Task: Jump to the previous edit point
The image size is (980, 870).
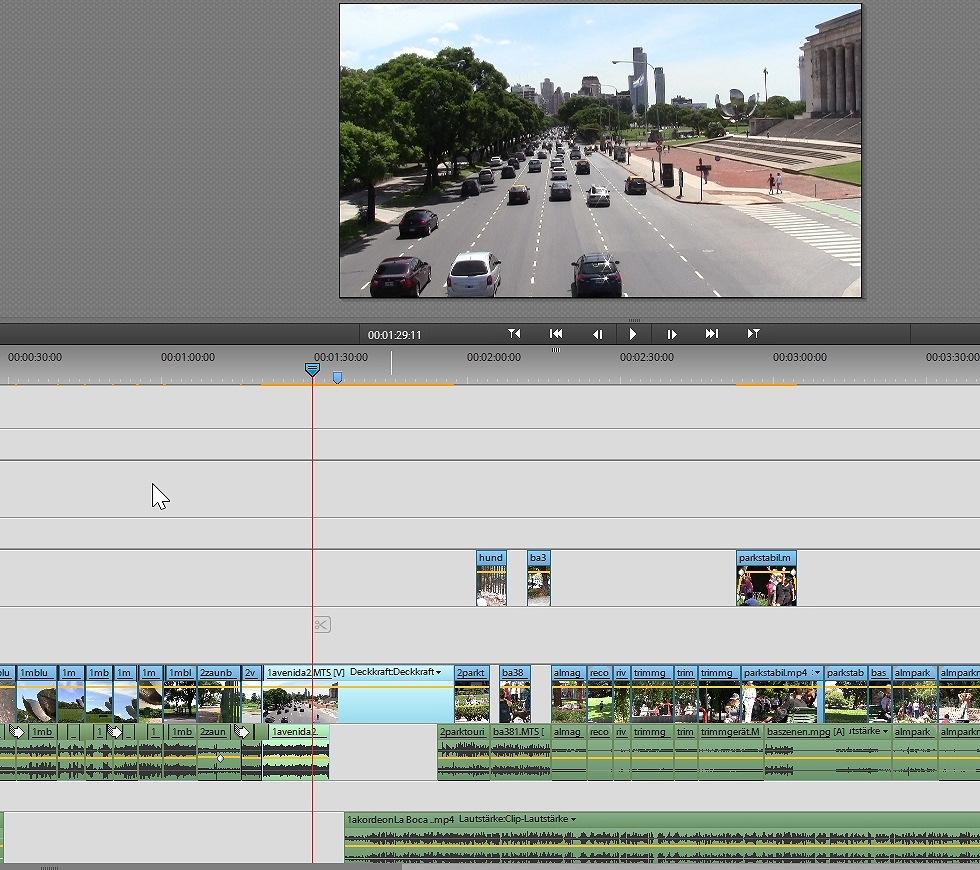Action: 514,334
